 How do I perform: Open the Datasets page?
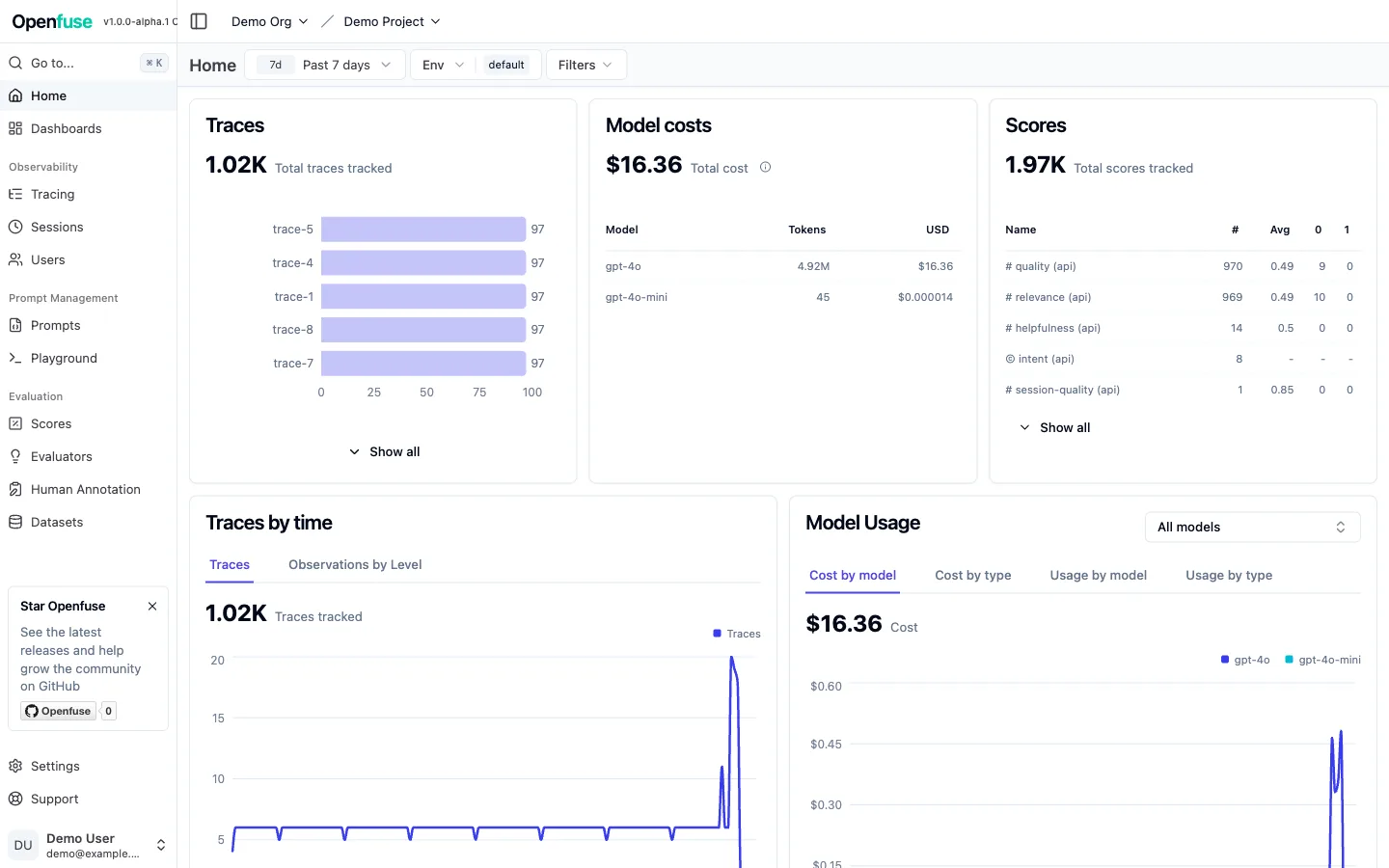coord(89,522)
